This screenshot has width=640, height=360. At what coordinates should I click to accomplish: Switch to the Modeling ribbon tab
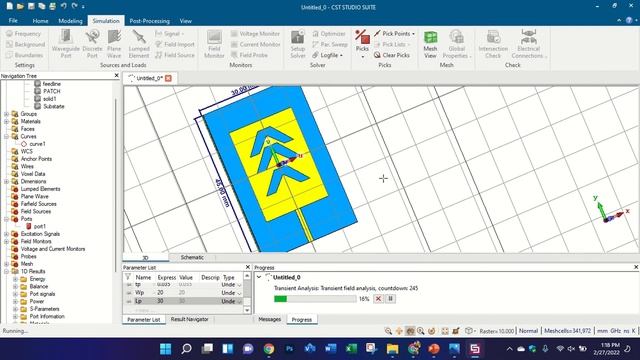pos(70,20)
